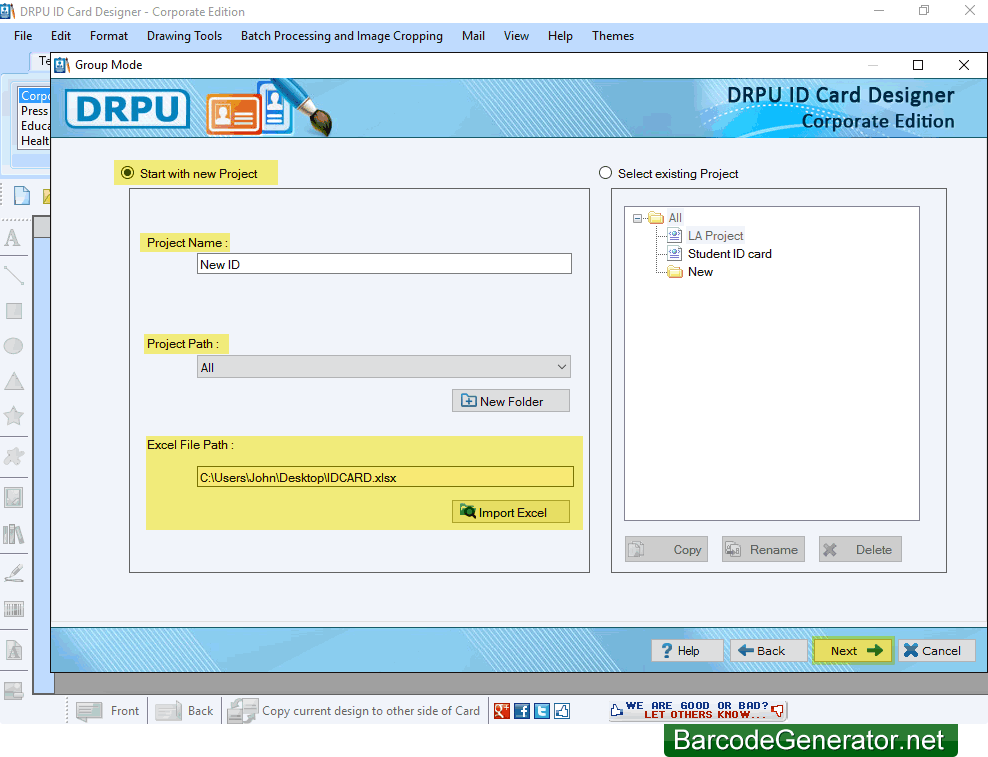Select the Triangle shape tool
This screenshot has height=757, width=988.
pyautogui.click(x=14, y=381)
